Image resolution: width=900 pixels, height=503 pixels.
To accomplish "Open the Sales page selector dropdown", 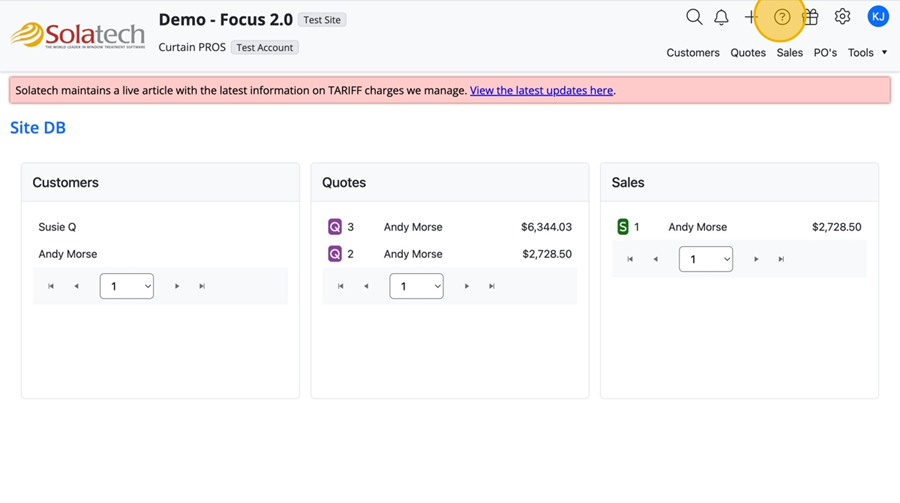I will (706, 259).
